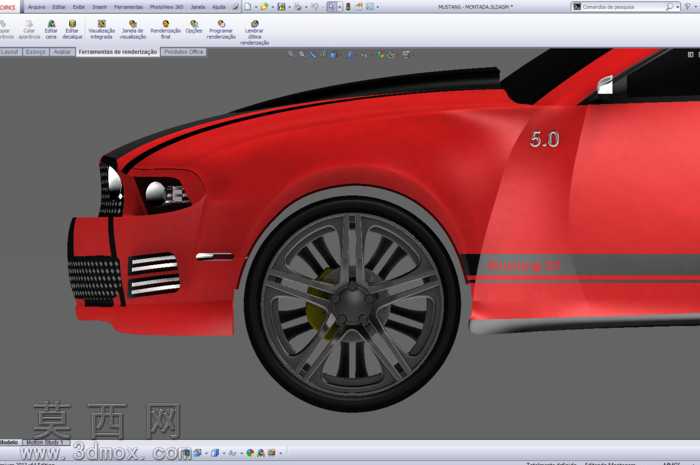Open the Ajuda menu
This screenshot has width=700, height=465.
(x=218, y=7)
